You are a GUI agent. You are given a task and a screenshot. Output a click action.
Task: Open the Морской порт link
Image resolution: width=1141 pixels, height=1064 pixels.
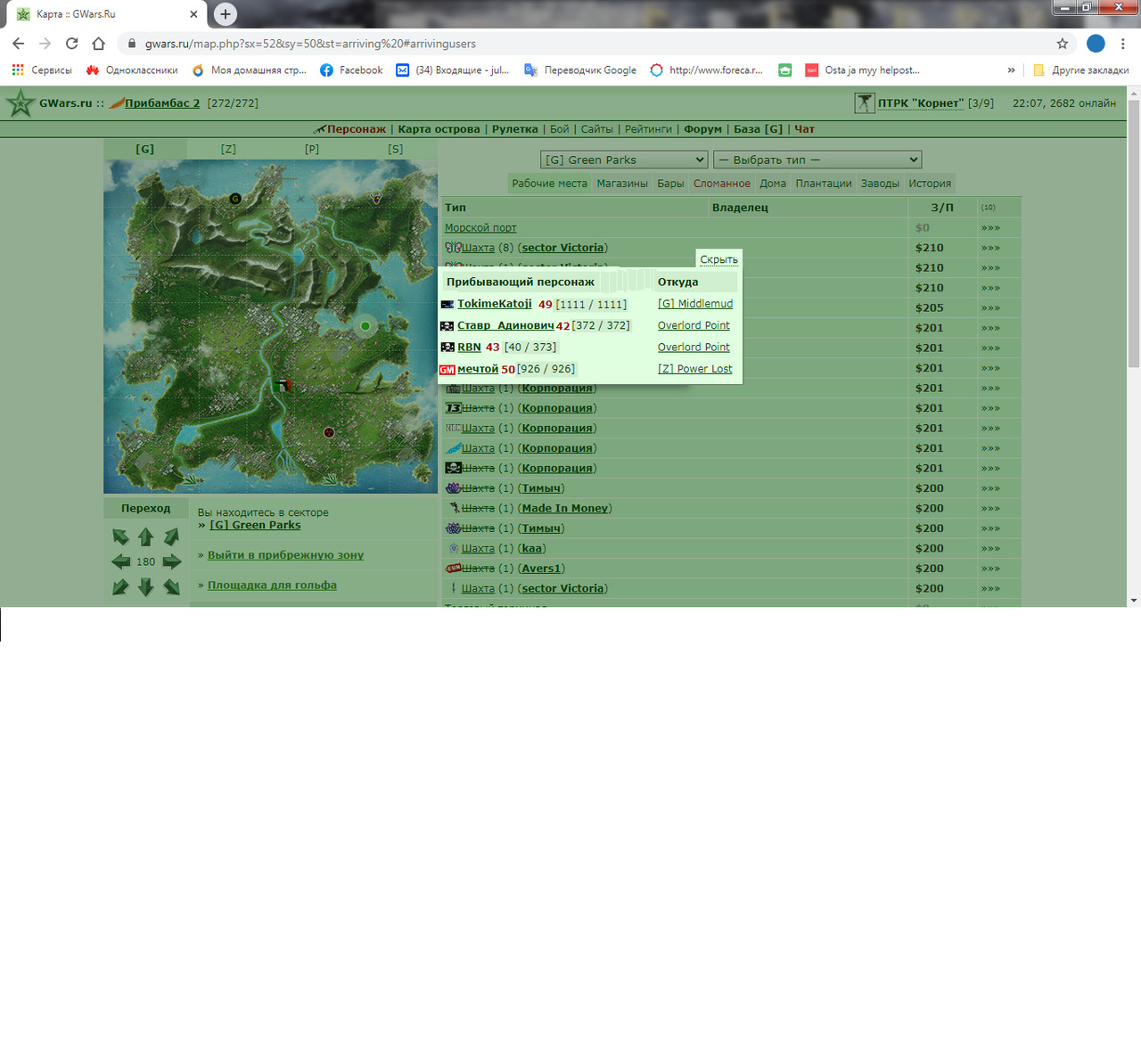click(x=480, y=228)
